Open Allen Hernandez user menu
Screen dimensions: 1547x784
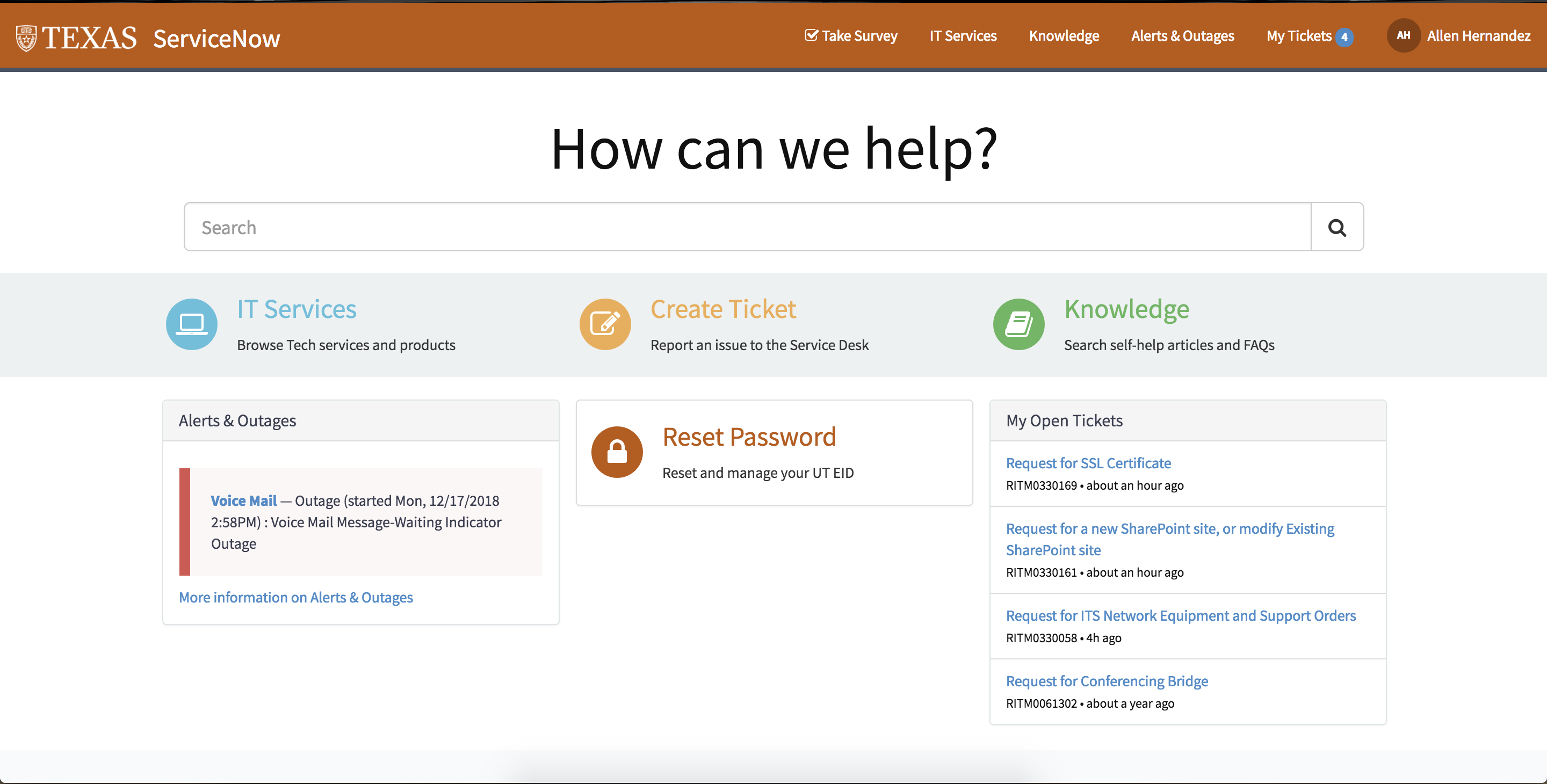click(x=1478, y=36)
